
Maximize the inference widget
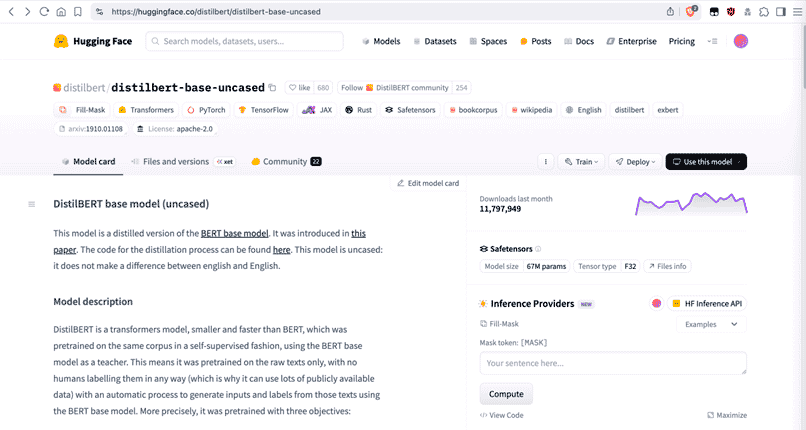(727, 415)
